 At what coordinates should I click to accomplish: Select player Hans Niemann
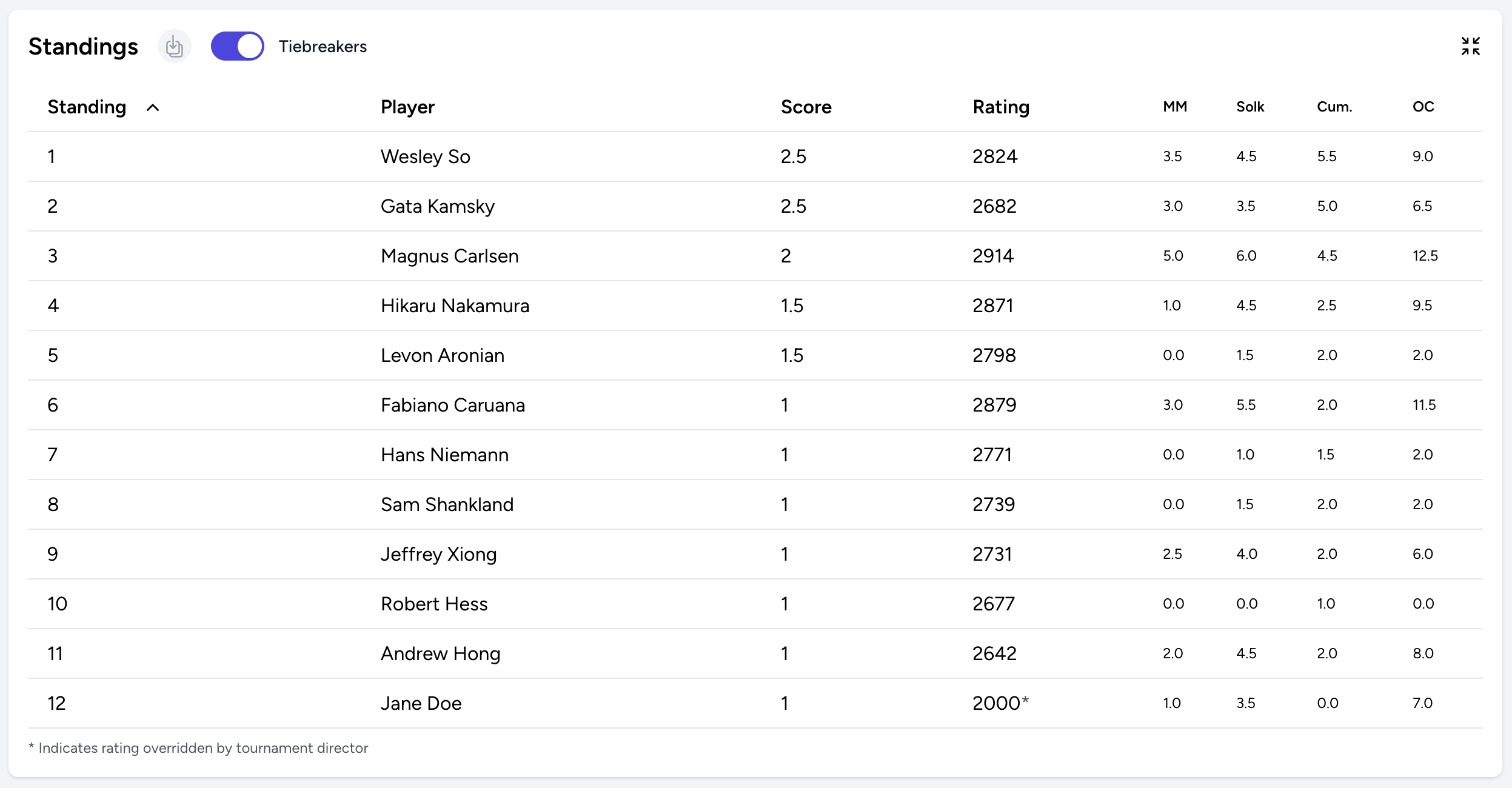[x=444, y=455]
